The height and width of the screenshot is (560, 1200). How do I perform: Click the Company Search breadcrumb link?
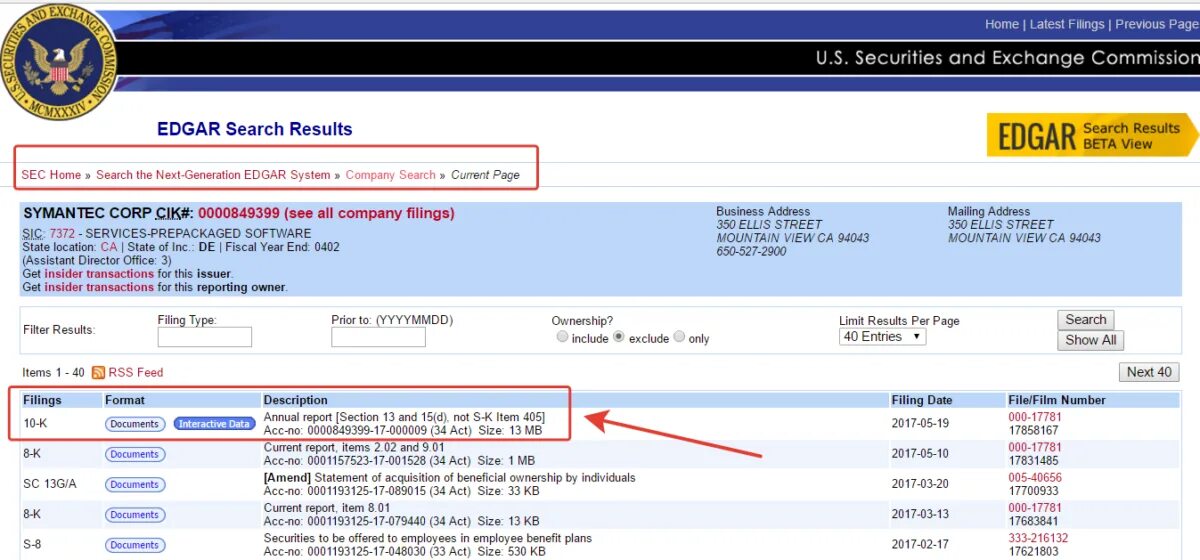click(x=391, y=175)
